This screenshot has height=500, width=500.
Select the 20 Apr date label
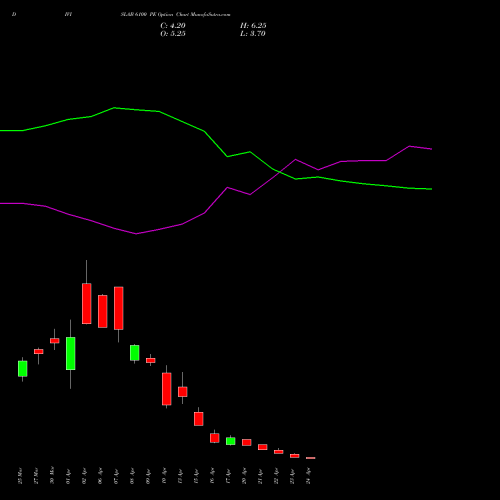tap(244, 476)
